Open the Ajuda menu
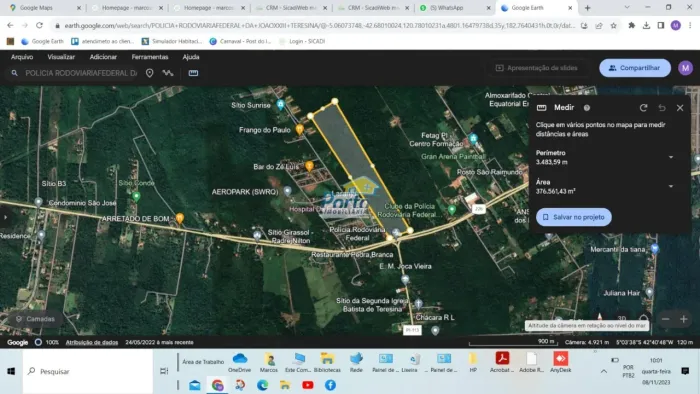 pos(191,57)
